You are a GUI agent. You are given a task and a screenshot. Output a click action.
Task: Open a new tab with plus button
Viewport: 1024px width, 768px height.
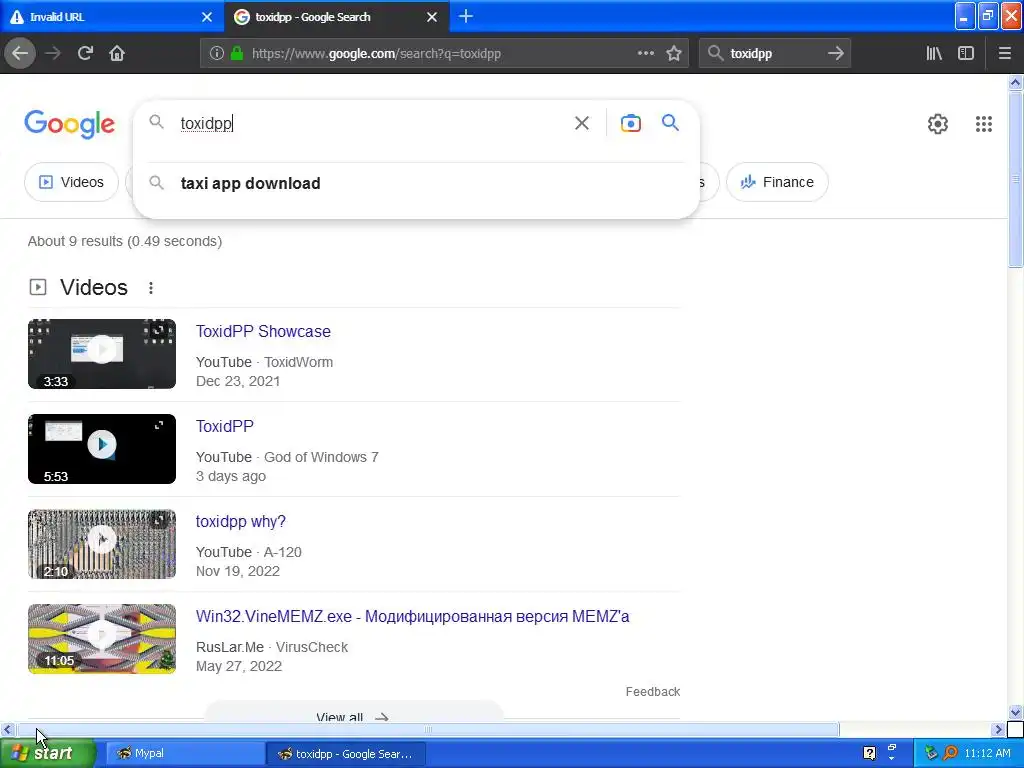466,16
